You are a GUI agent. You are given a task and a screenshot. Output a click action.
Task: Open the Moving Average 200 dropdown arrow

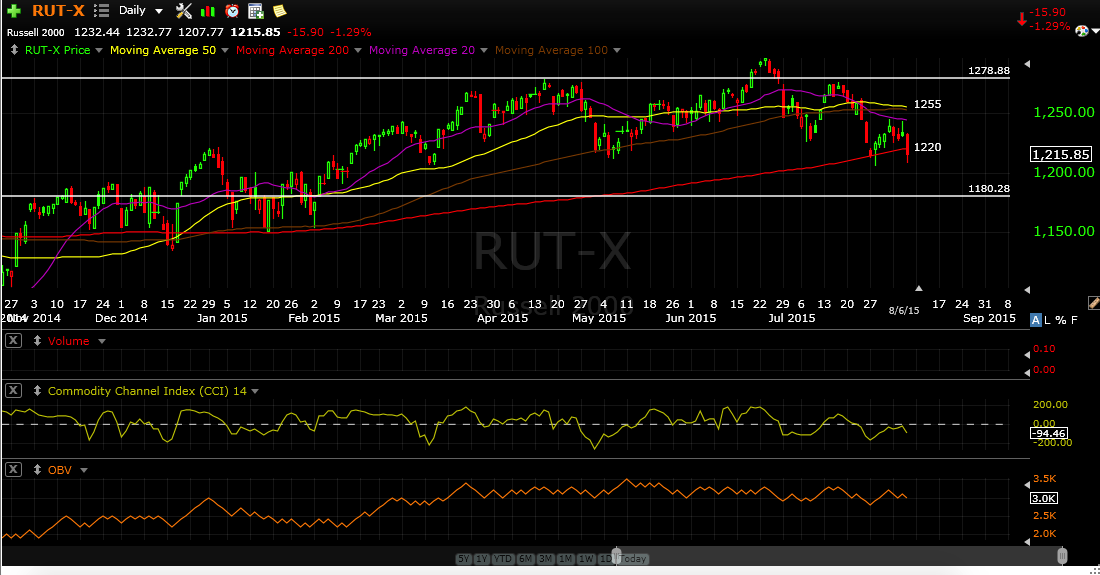click(x=358, y=50)
